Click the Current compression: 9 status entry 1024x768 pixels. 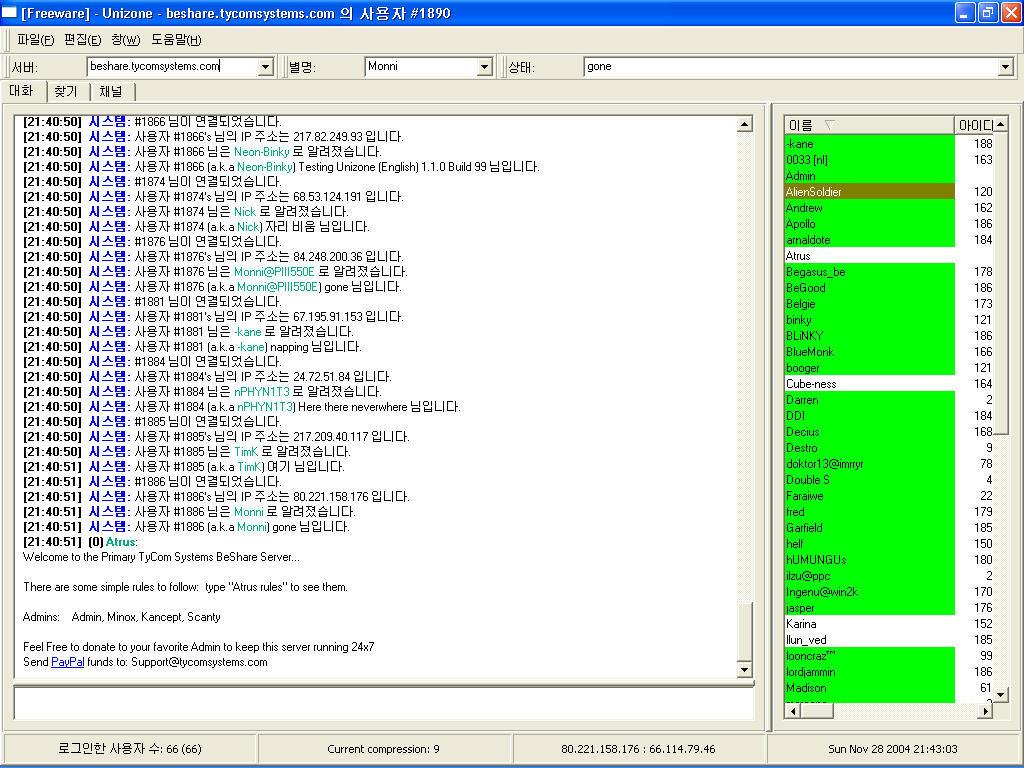coord(383,749)
